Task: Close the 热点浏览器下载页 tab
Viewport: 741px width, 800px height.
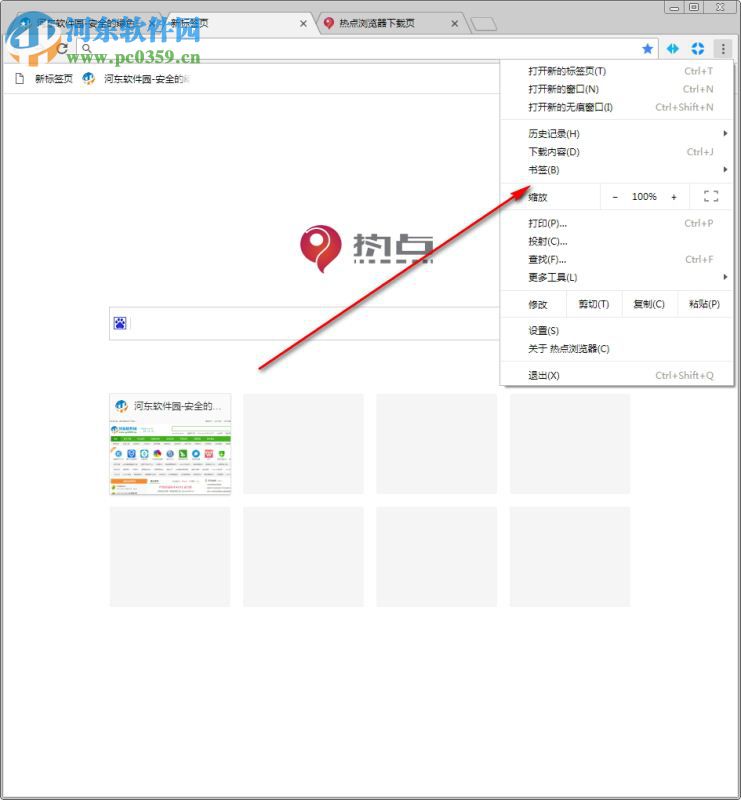Action: tap(454, 23)
